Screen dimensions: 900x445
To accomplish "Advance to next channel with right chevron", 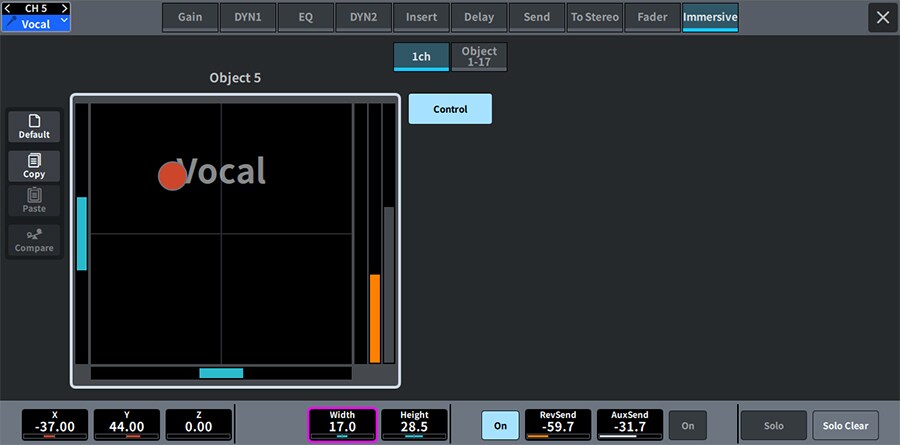I will (x=66, y=8).
